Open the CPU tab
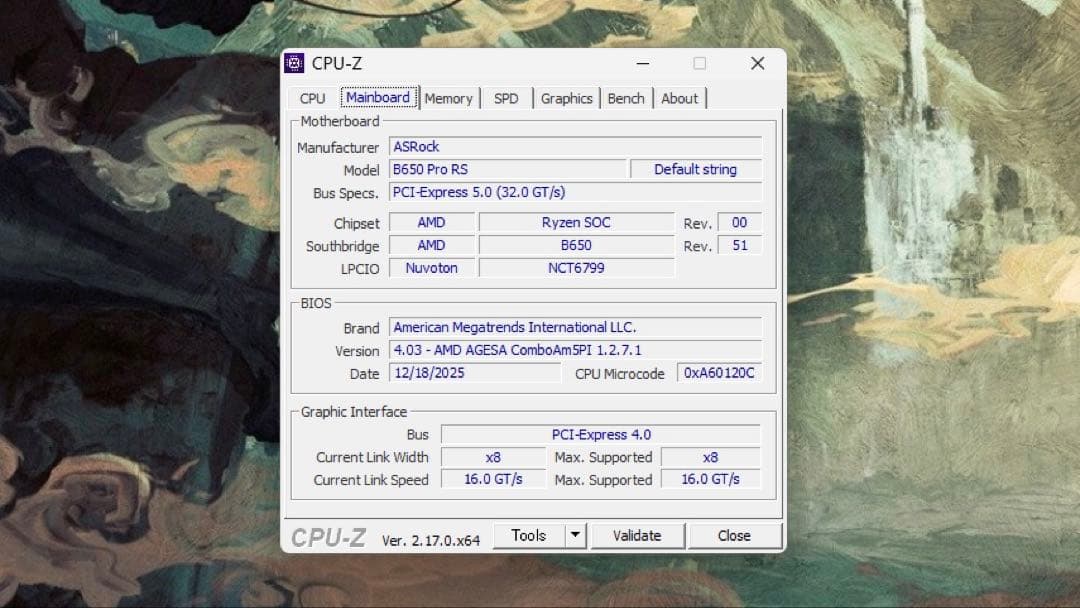1080x608 pixels. 312,98
